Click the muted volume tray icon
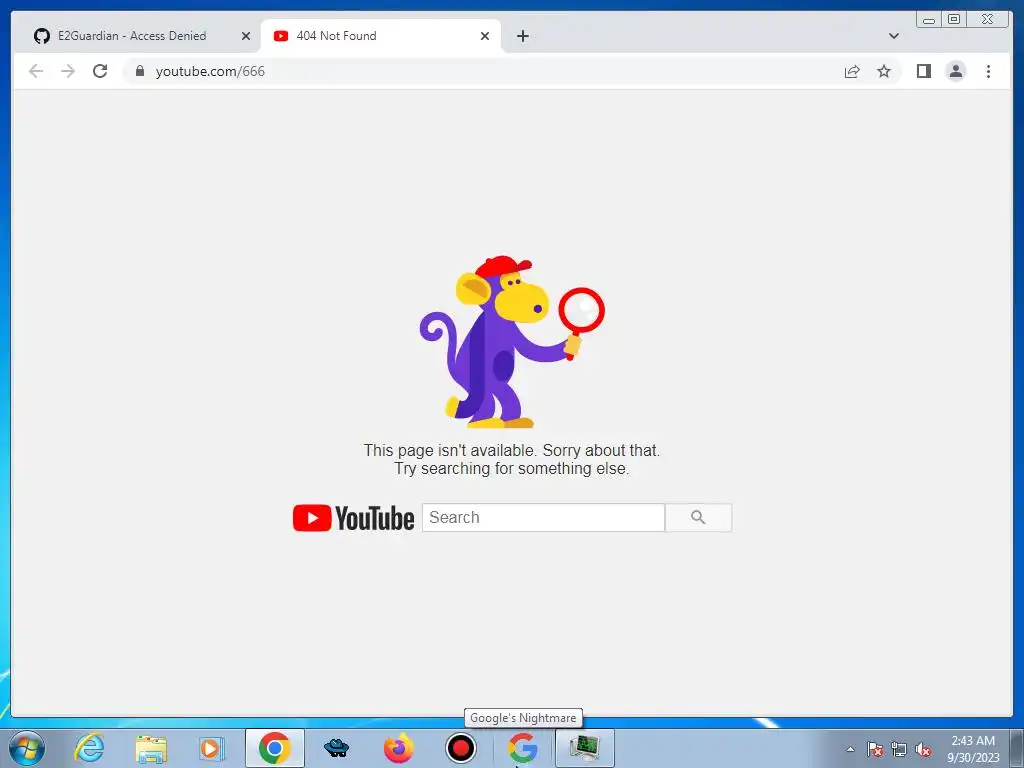1024x768 pixels. pos(923,749)
